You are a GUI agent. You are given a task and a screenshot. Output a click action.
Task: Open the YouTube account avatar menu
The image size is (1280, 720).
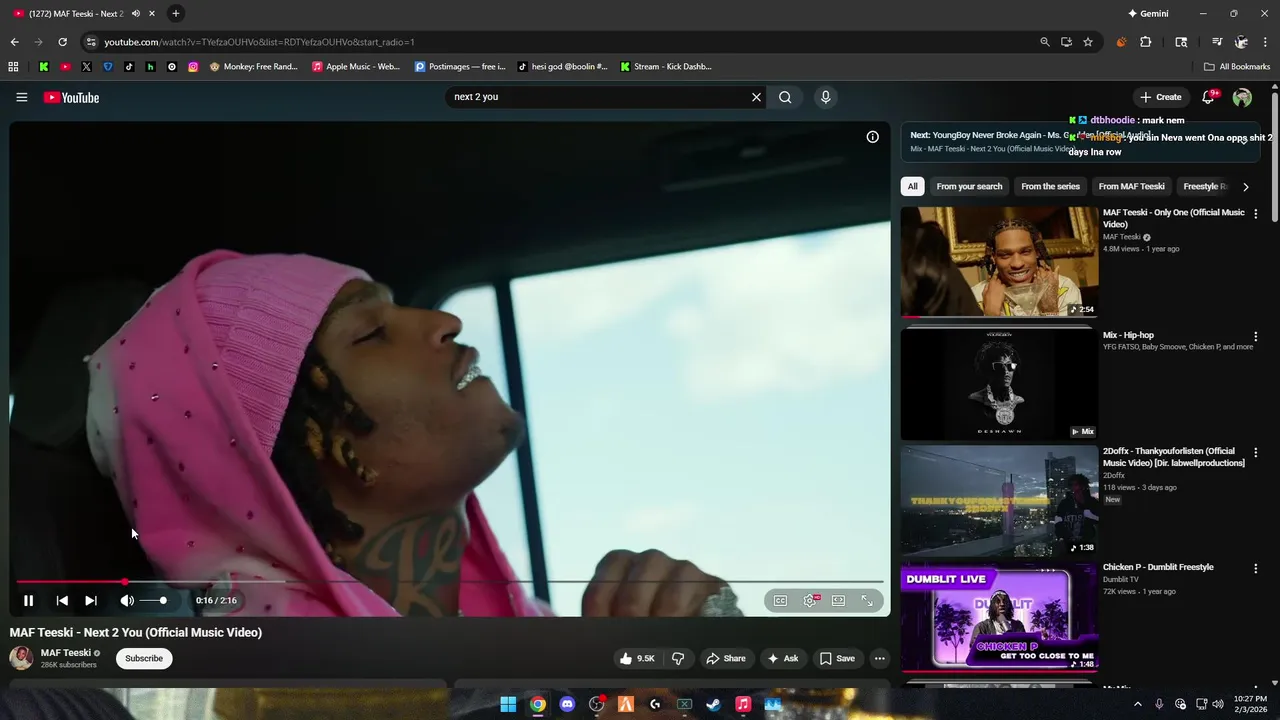click(x=1242, y=97)
